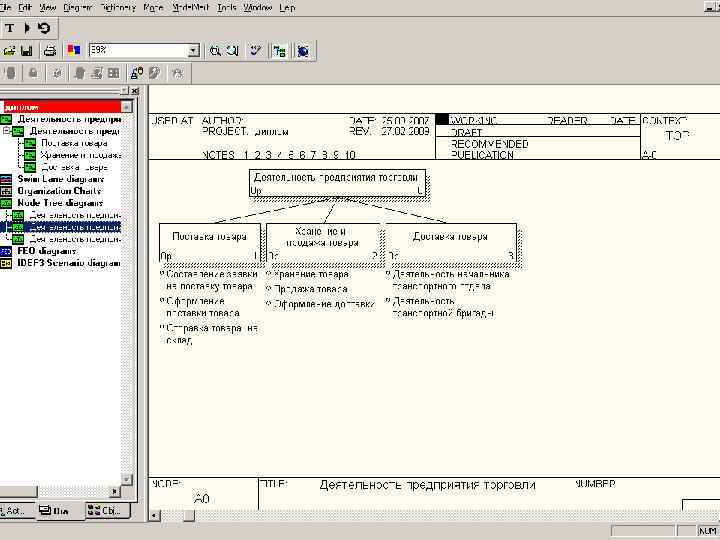Open the Diagram menu
Image resolution: width=720 pixels, height=540 pixels.
(78, 7)
